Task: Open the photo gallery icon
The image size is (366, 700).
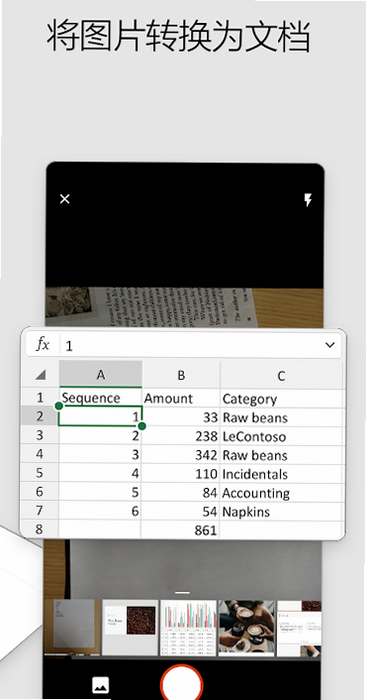Action: click(x=100, y=685)
